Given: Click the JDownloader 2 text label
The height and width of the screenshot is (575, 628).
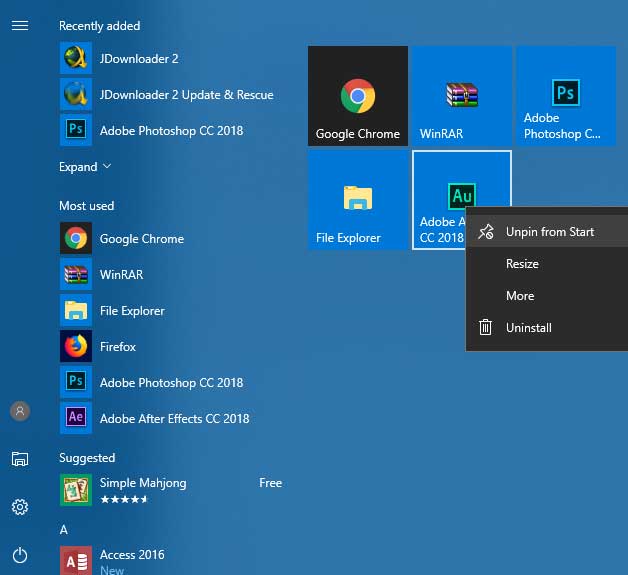Looking at the screenshot, I should click(139, 59).
